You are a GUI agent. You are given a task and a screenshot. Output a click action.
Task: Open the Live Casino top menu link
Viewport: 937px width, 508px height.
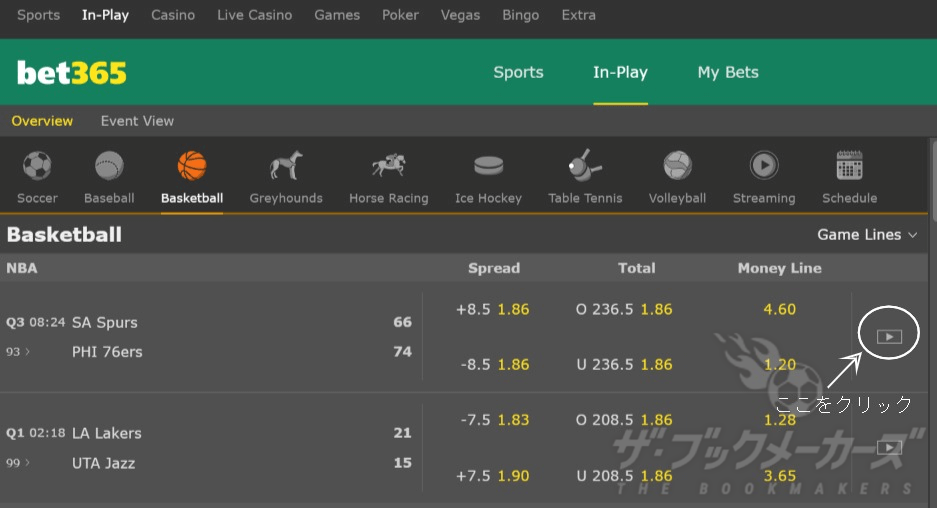click(x=255, y=15)
